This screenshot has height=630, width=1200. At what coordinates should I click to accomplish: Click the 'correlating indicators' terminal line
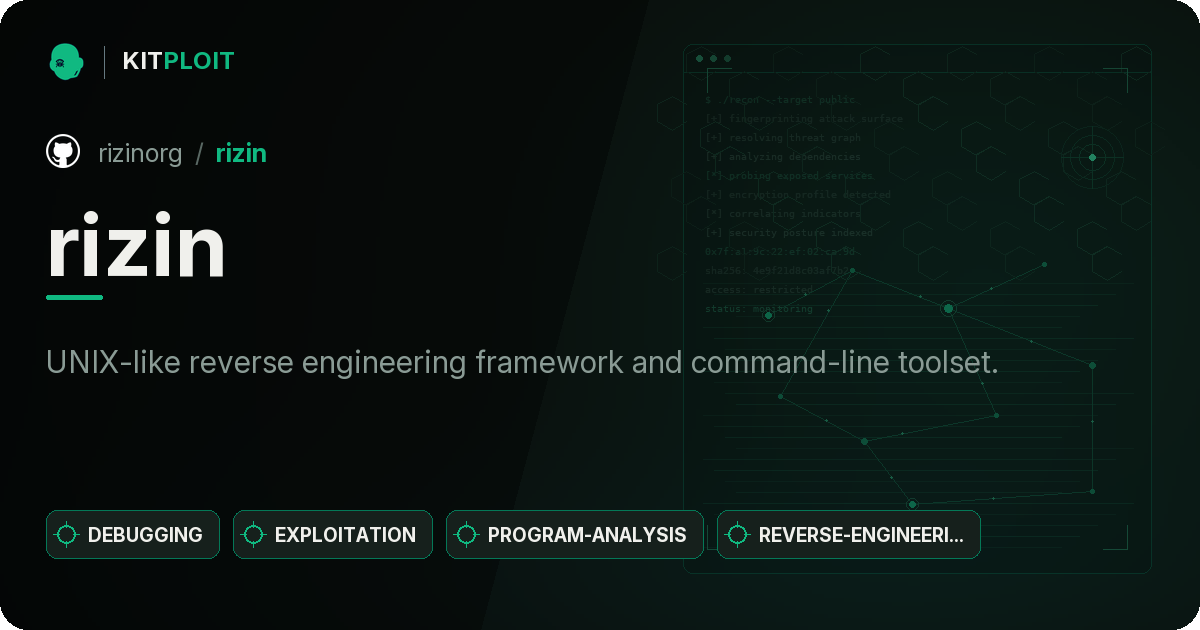coord(782,214)
